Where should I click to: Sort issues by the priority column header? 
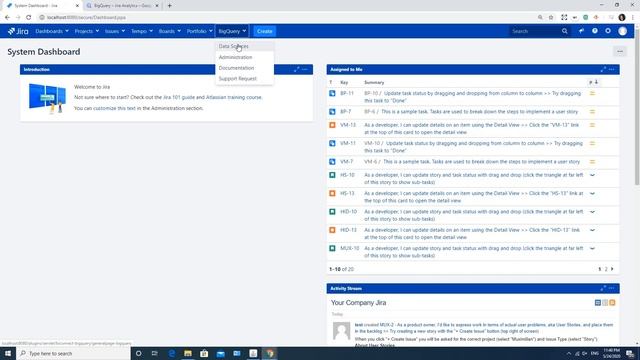[x=593, y=82]
